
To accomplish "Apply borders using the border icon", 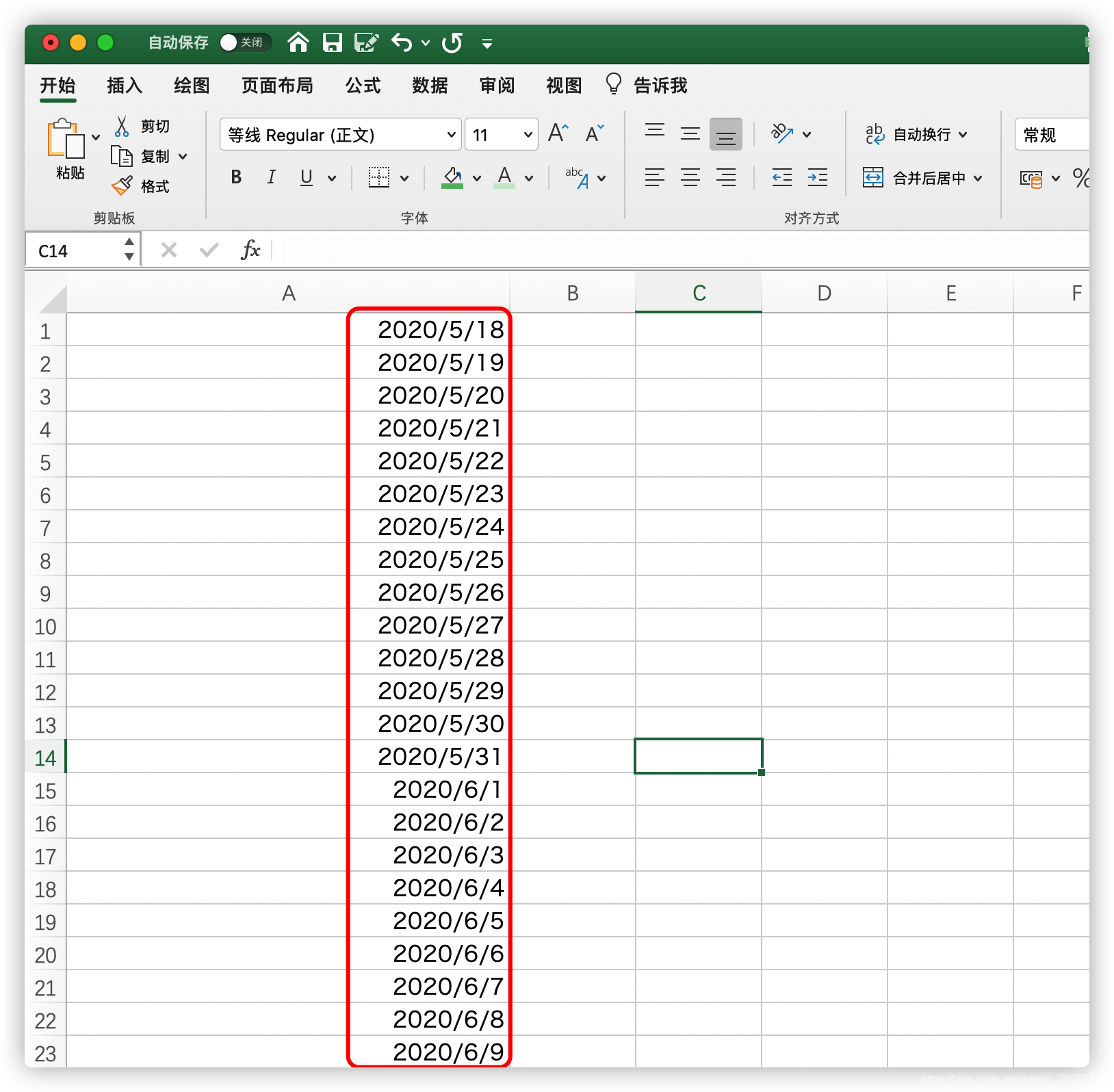I will click(x=379, y=177).
